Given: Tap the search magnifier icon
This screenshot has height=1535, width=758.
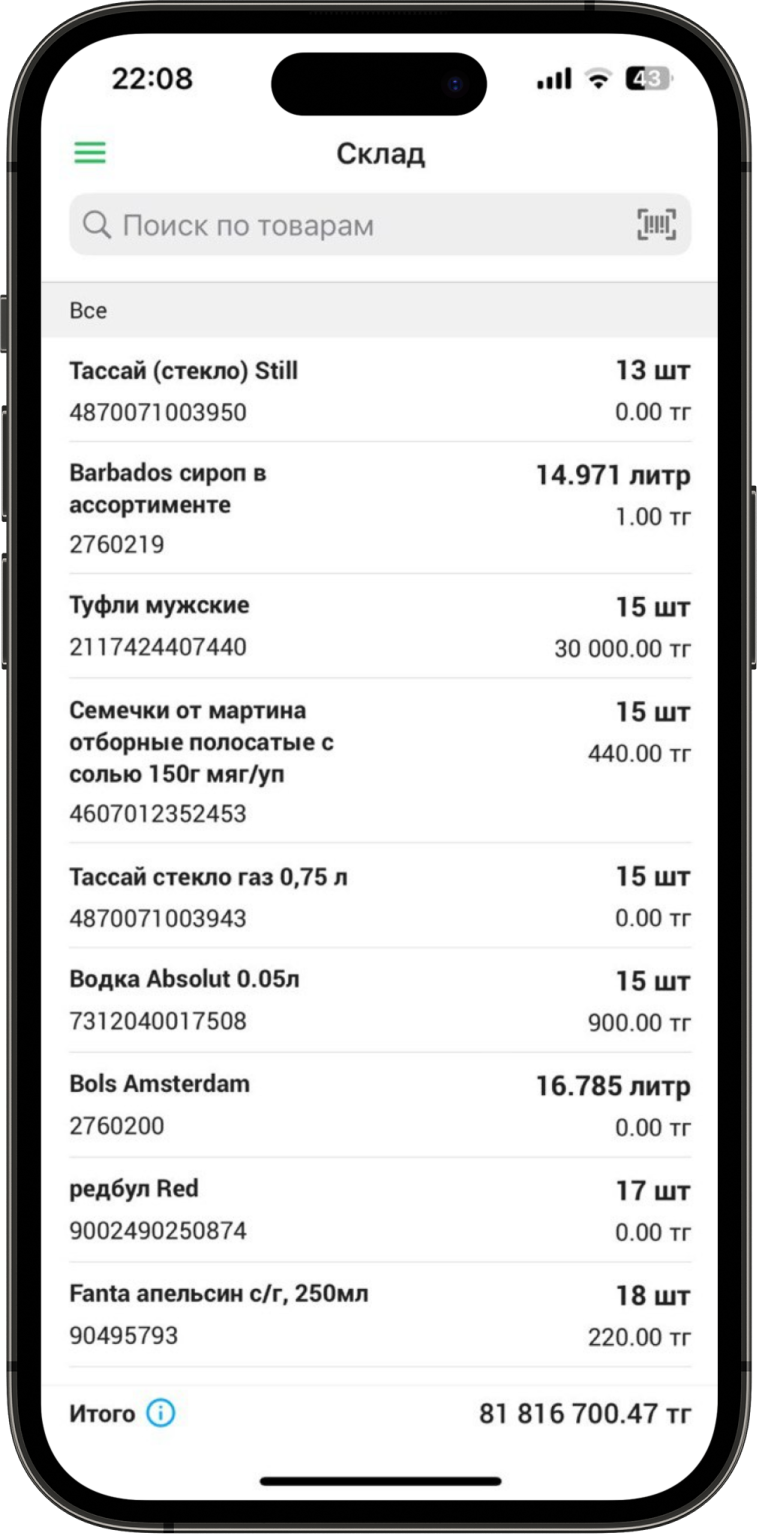Looking at the screenshot, I should pyautogui.click(x=97, y=224).
